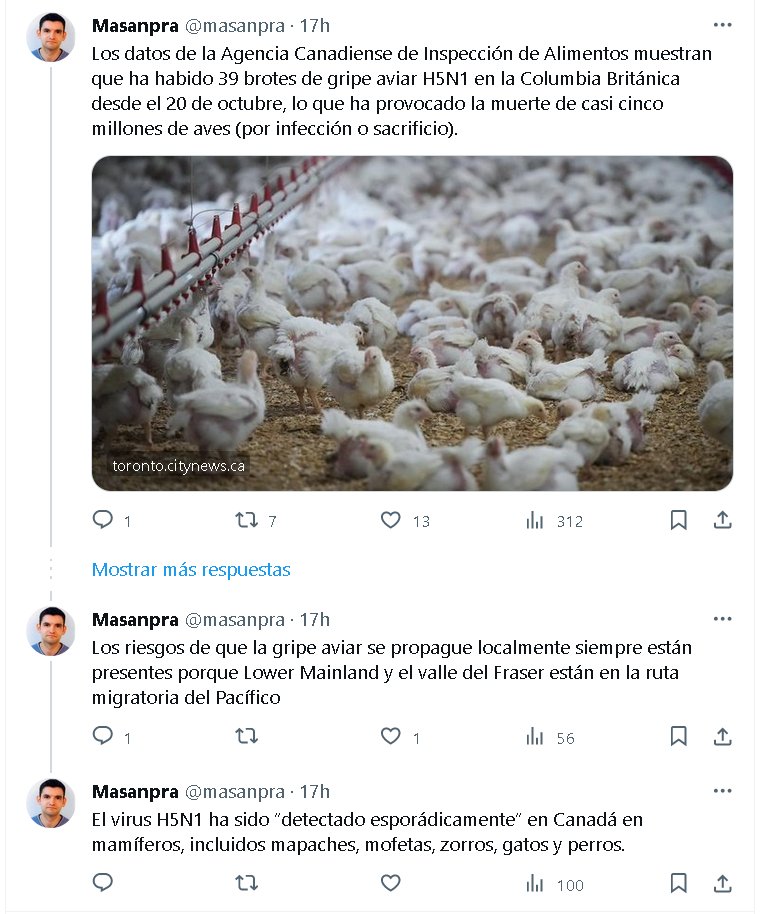
Task: Click Mostrar más respuestas link
Action: pyautogui.click(x=191, y=570)
